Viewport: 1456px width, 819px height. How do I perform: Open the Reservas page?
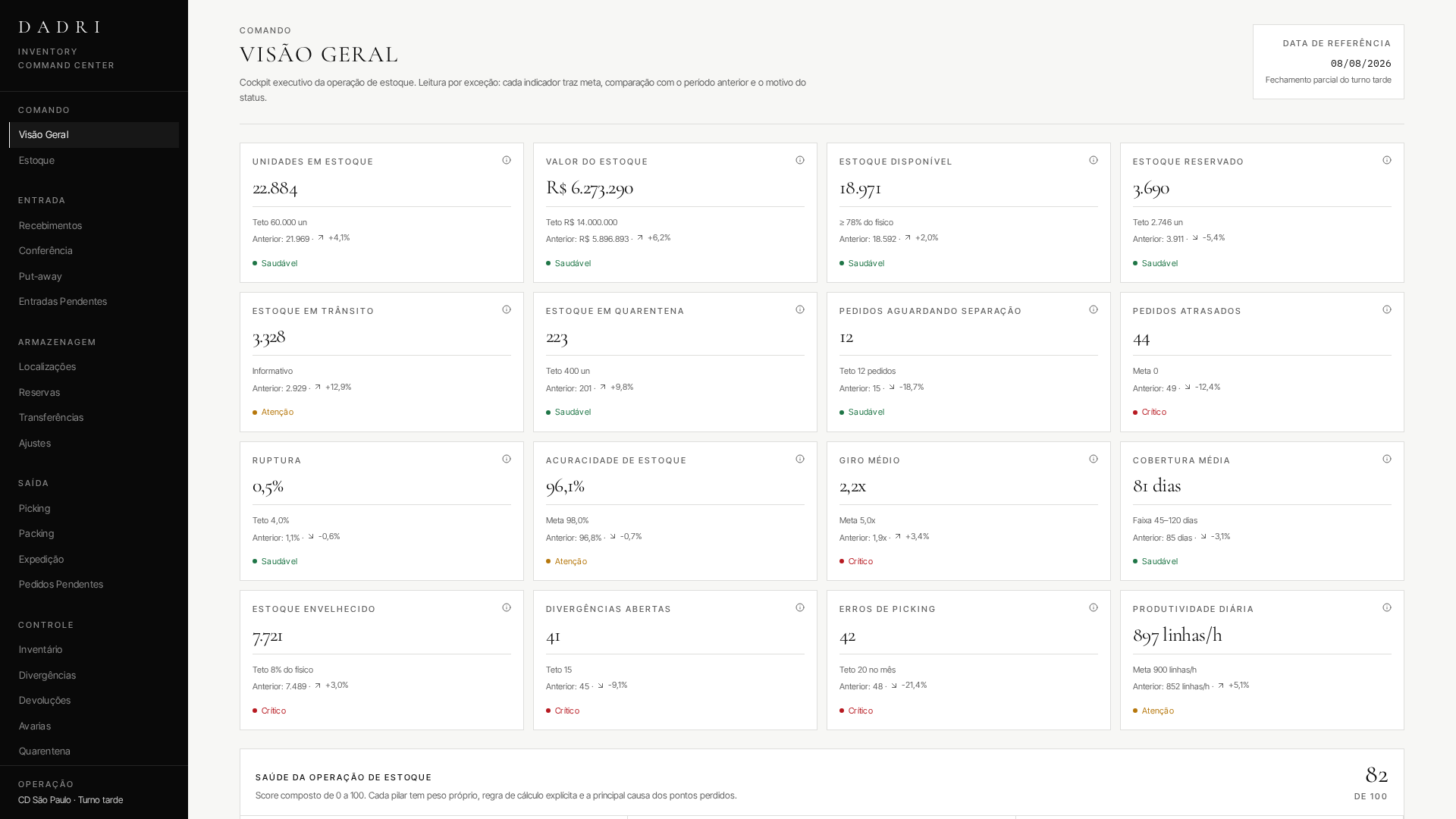click(x=94, y=393)
